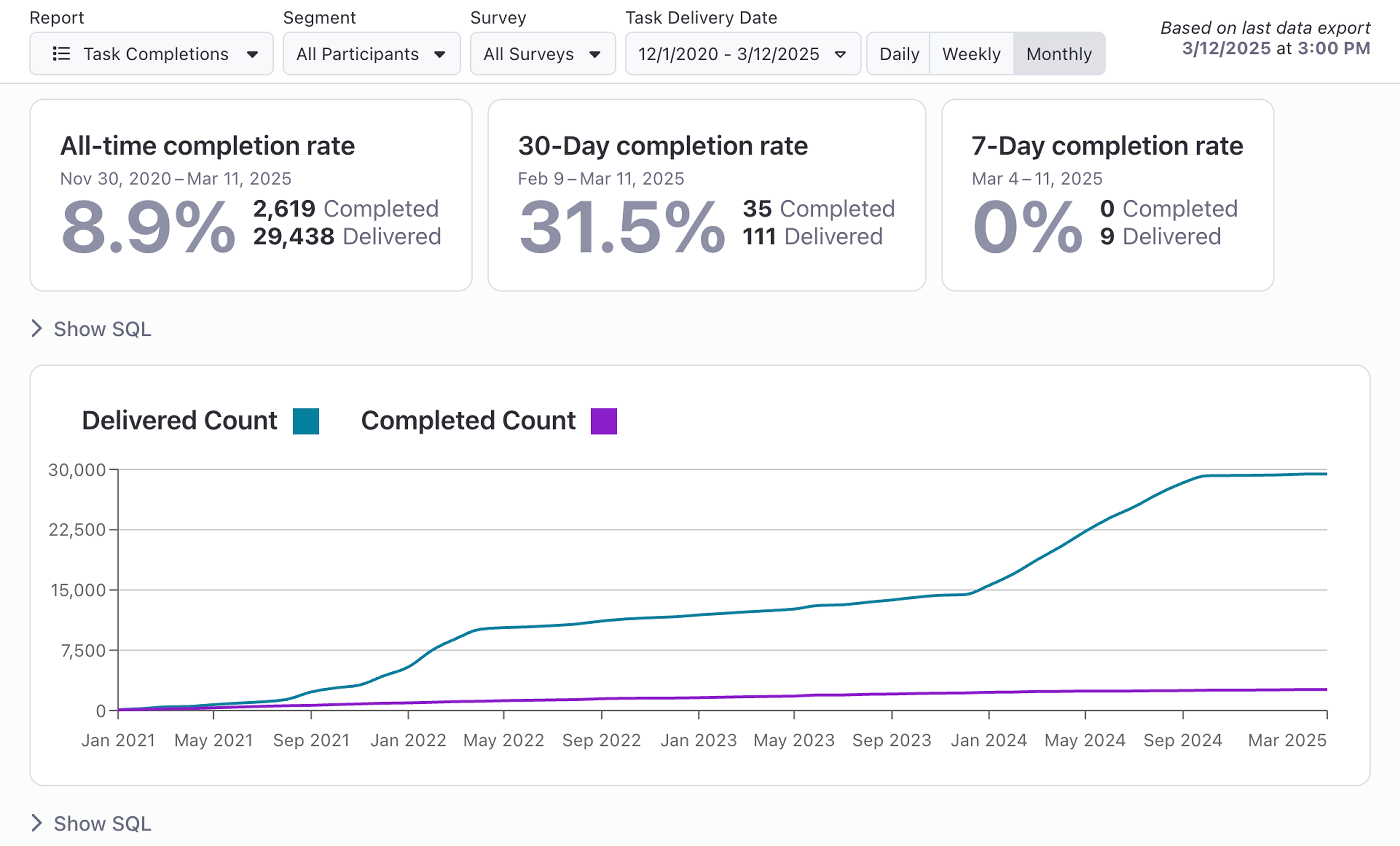Image resolution: width=1400 pixels, height=846 pixels.
Task: Click chevron beside bottom Show SQL
Action: [37, 823]
